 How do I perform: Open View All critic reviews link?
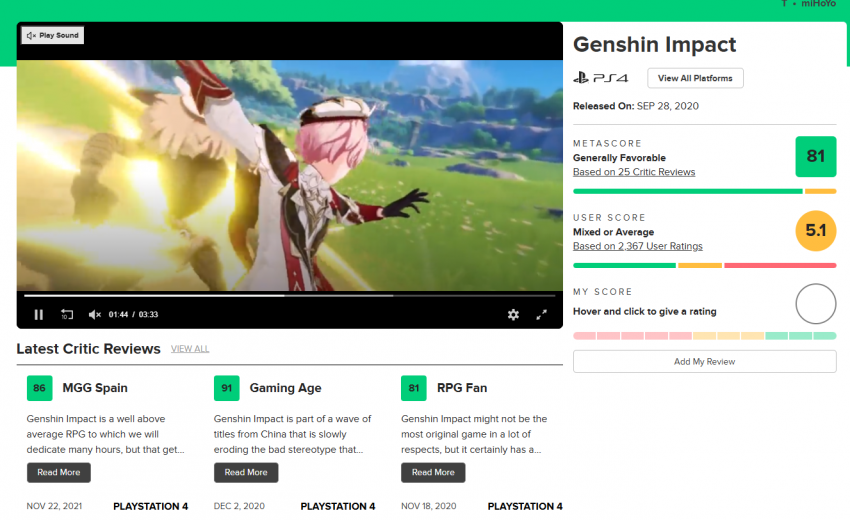(190, 349)
